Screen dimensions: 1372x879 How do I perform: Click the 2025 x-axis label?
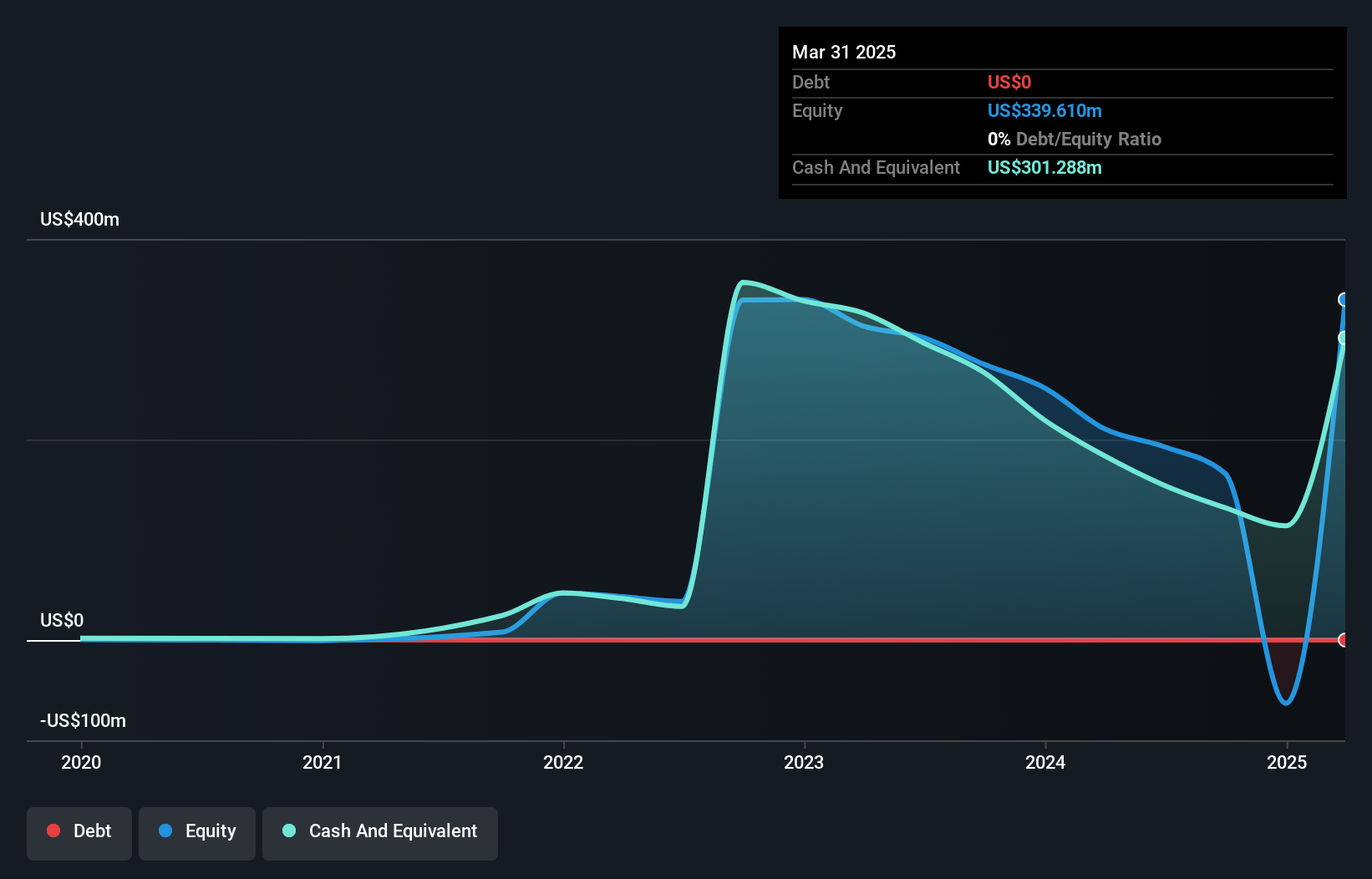coord(1287,762)
